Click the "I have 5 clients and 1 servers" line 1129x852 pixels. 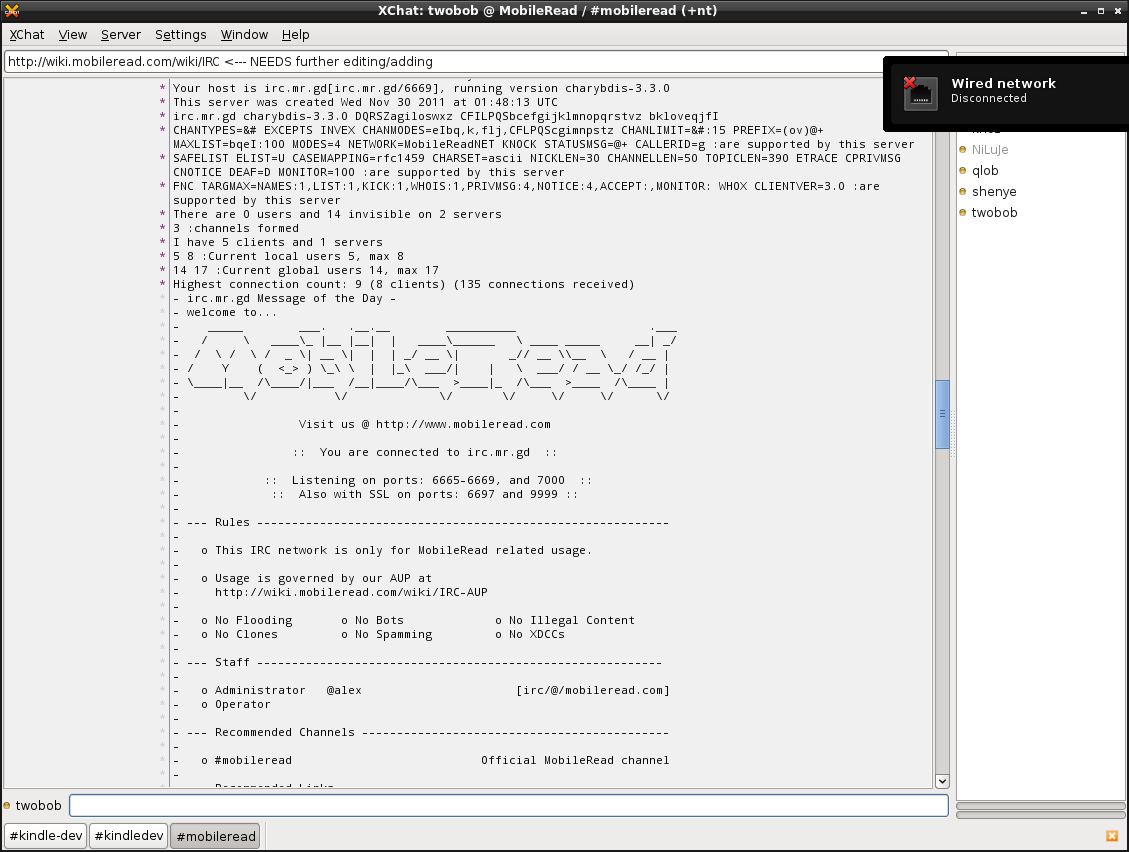(278, 242)
